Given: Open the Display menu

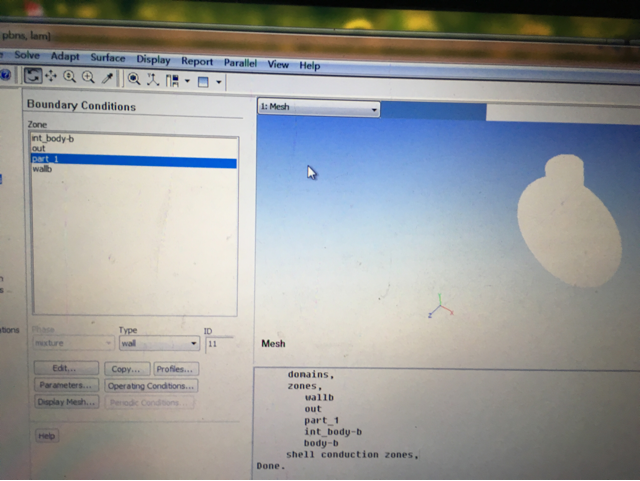Looking at the screenshot, I should click(x=153, y=60).
